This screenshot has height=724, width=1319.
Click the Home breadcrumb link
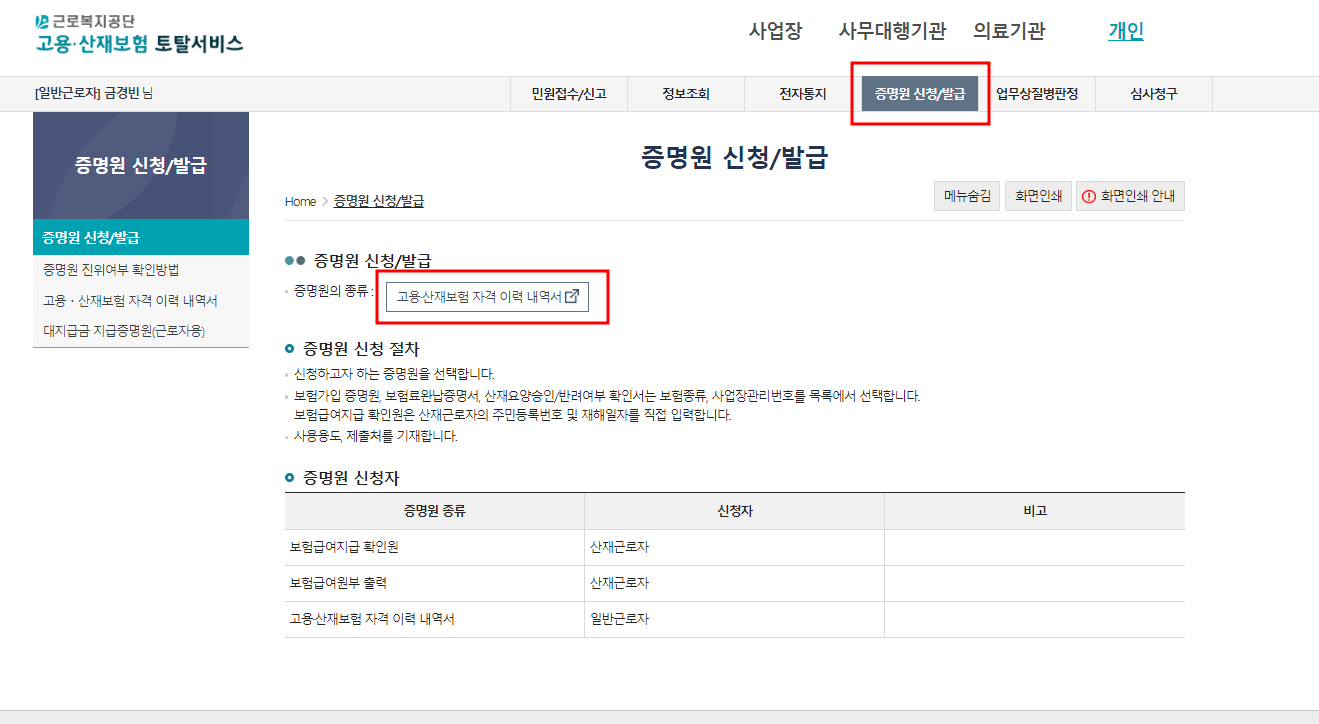coord(300,201)
